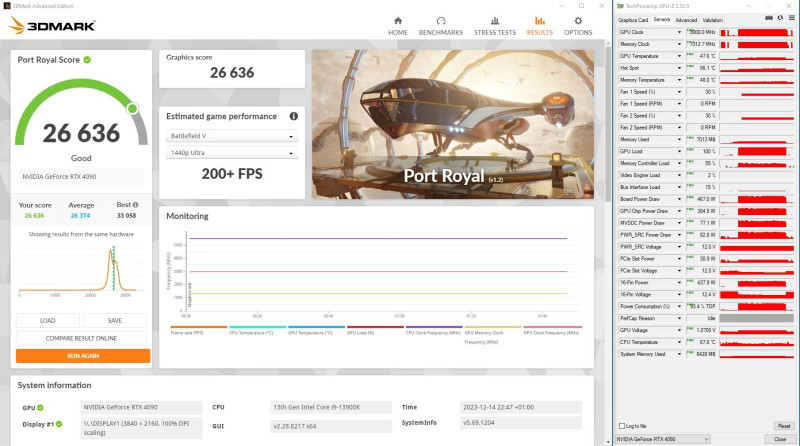
Task: Click the Close button in GPU-Z
Action: [780, 439]
